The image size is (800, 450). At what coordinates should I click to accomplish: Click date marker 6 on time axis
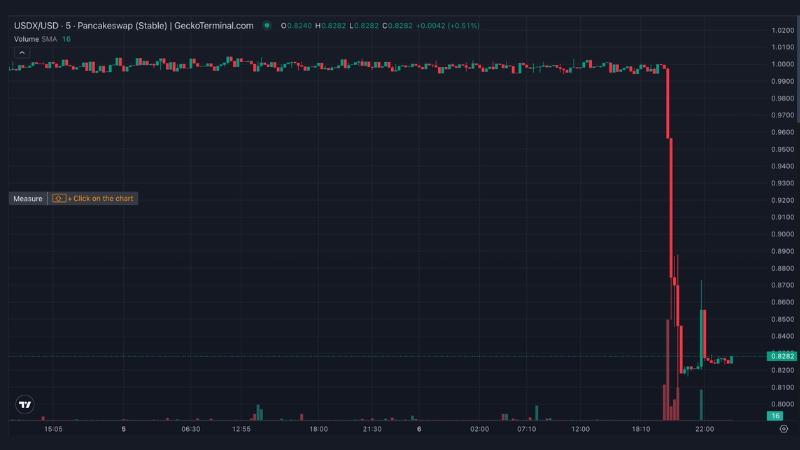pyautogui.click(x=419, y=429)
